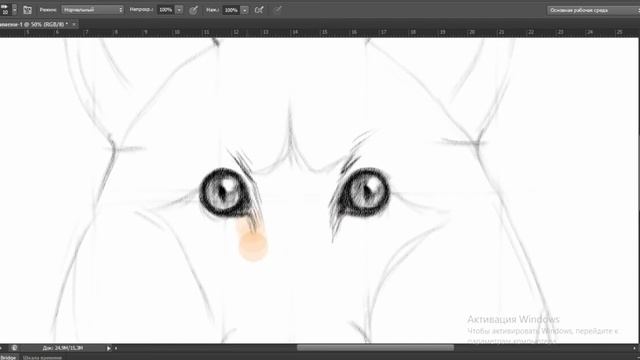Open the flow slider dropdown arrow
This screenshot has height=360, width=640.
(244, 10)
